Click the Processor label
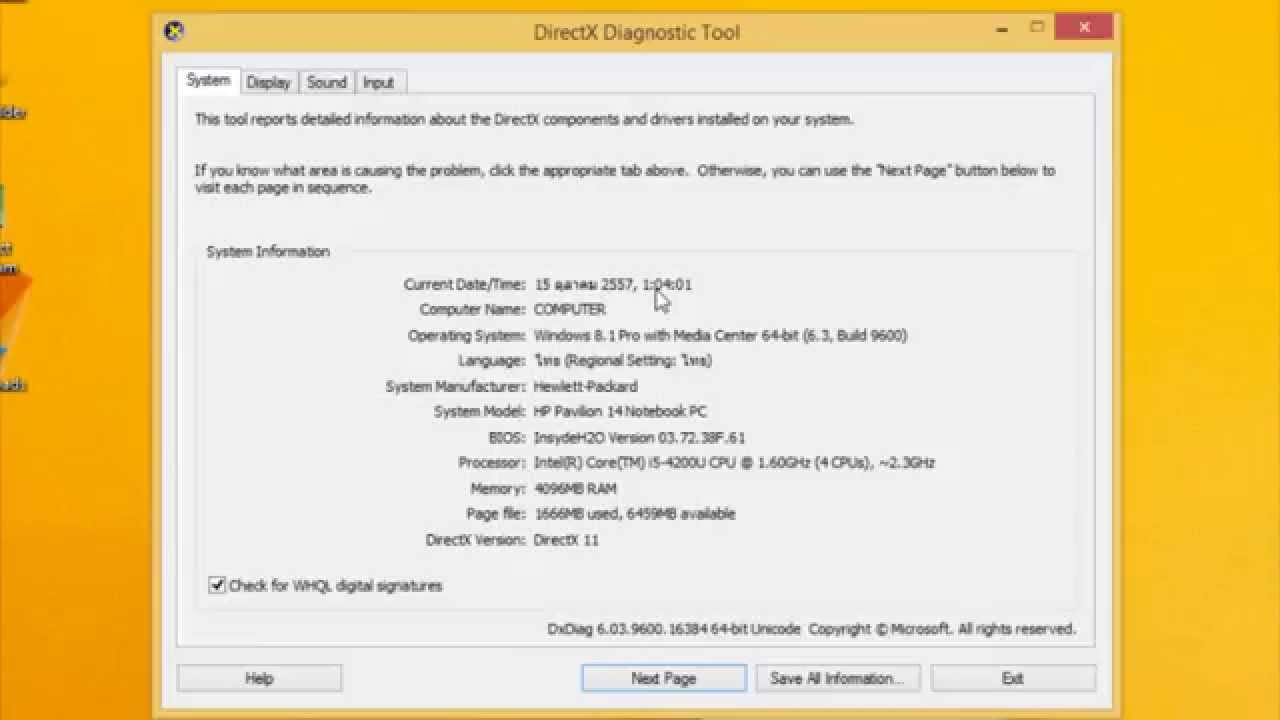The image size is (1280, 720). tap(491, 462)
